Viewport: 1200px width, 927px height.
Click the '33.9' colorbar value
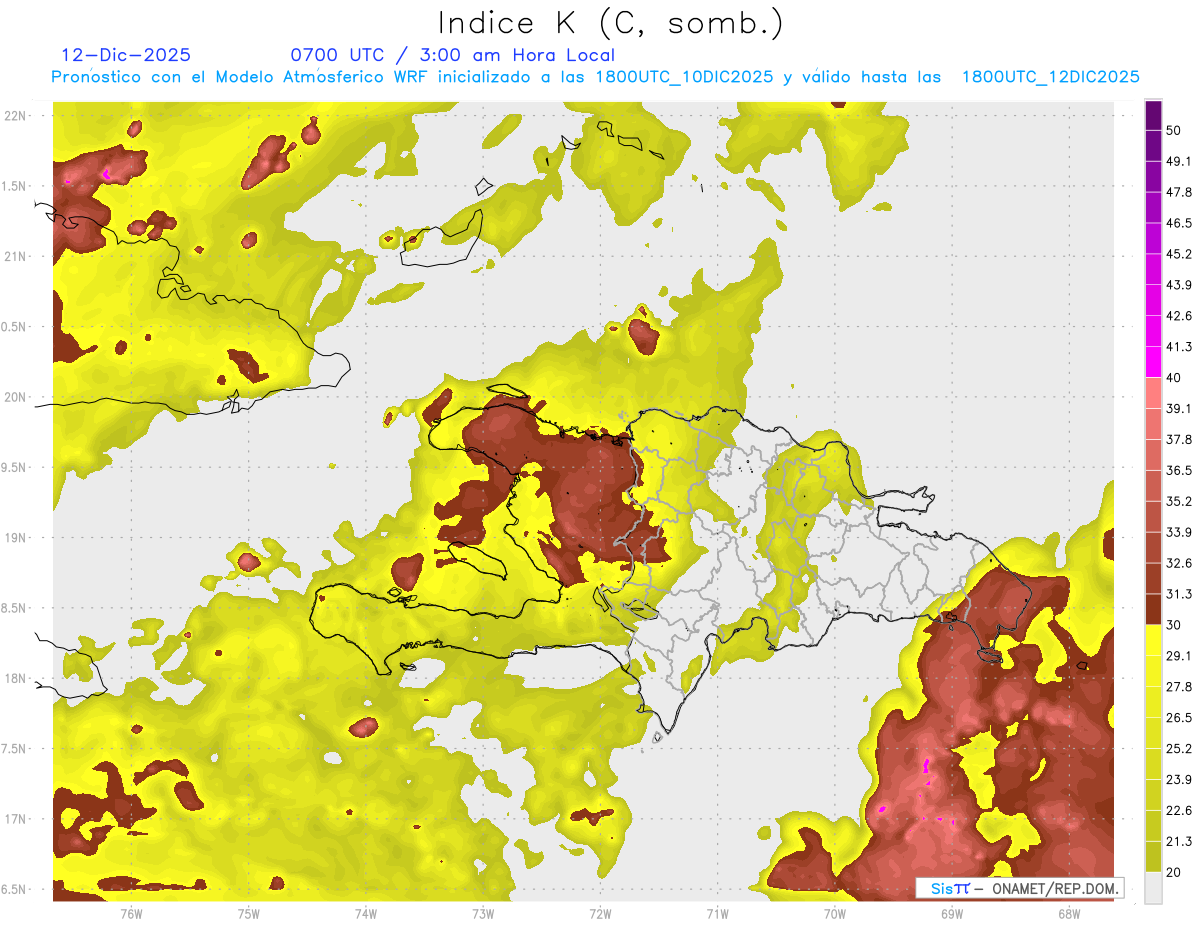click(1179, 532)
